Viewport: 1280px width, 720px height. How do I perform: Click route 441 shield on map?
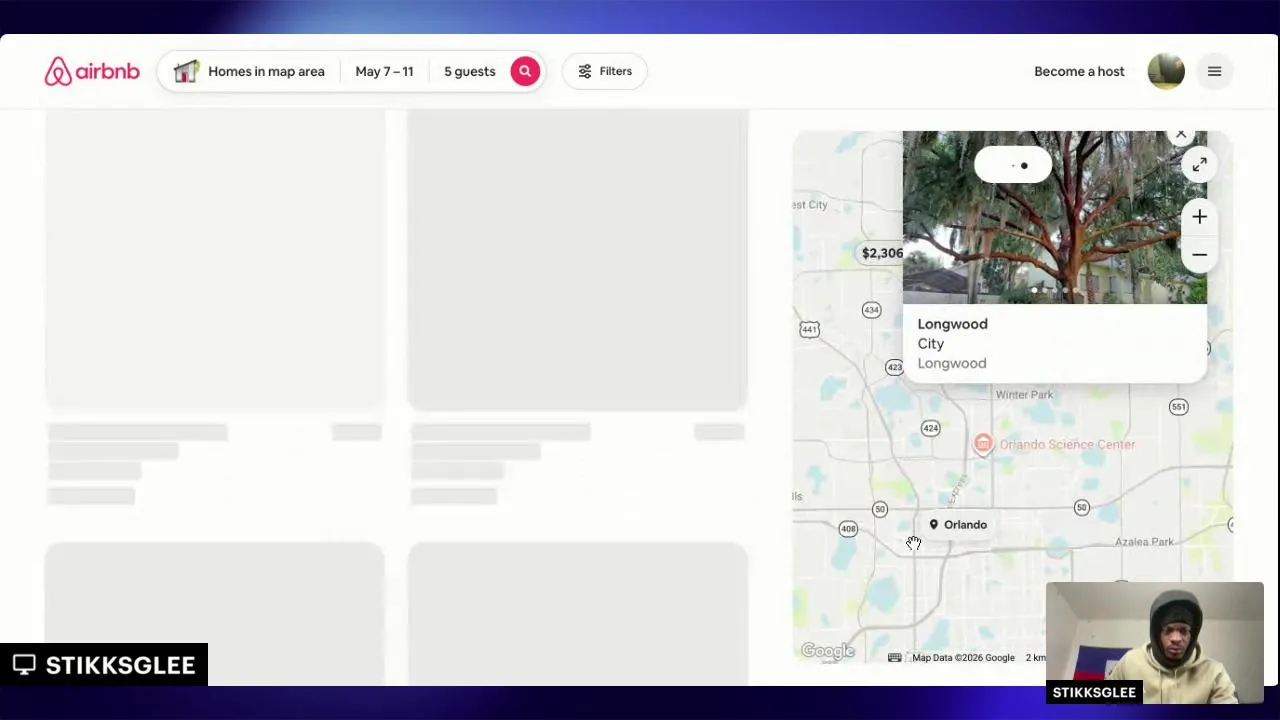[x=809, y=329]
